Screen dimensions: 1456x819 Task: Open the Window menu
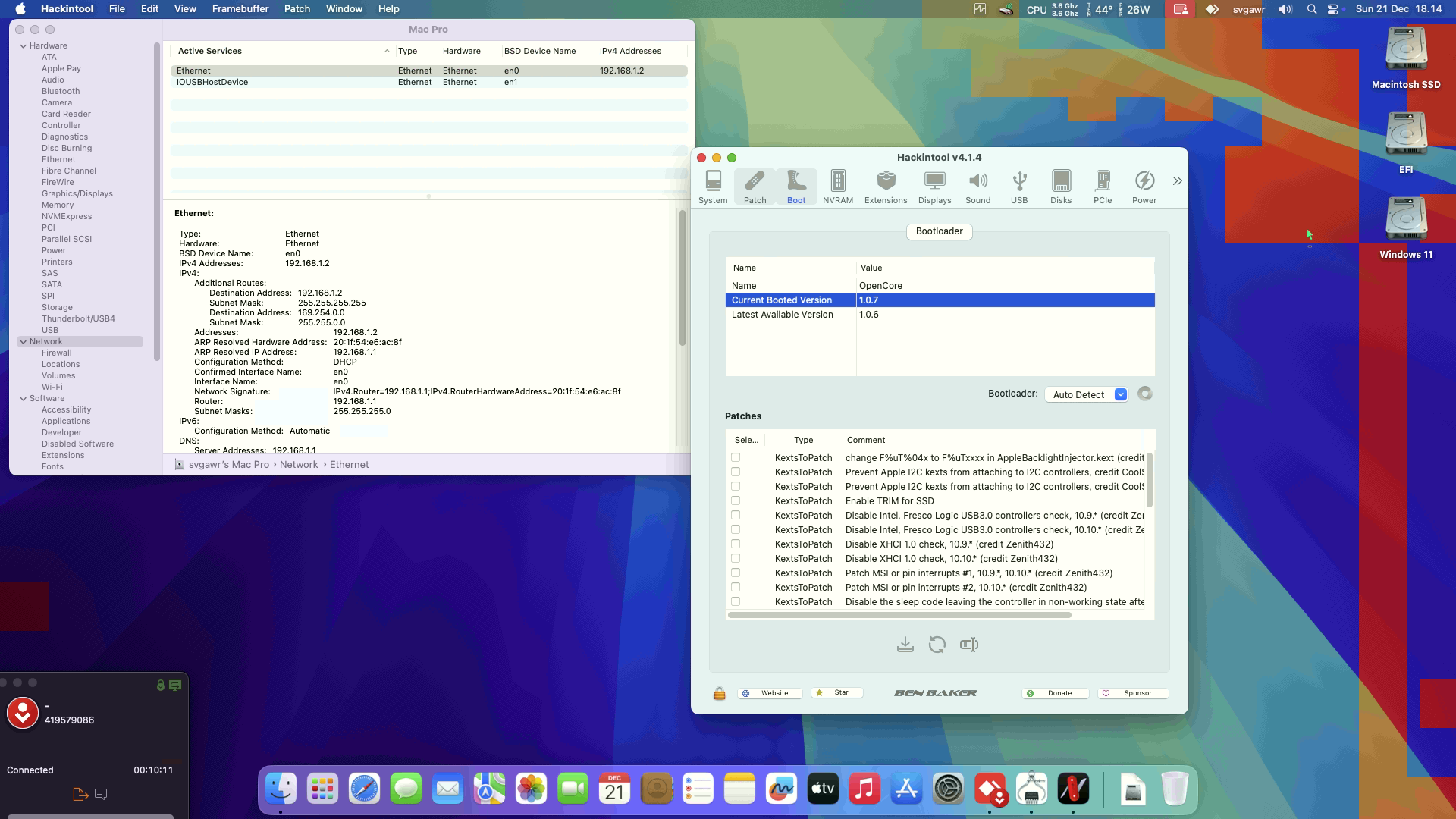click(x=344, y=9)
